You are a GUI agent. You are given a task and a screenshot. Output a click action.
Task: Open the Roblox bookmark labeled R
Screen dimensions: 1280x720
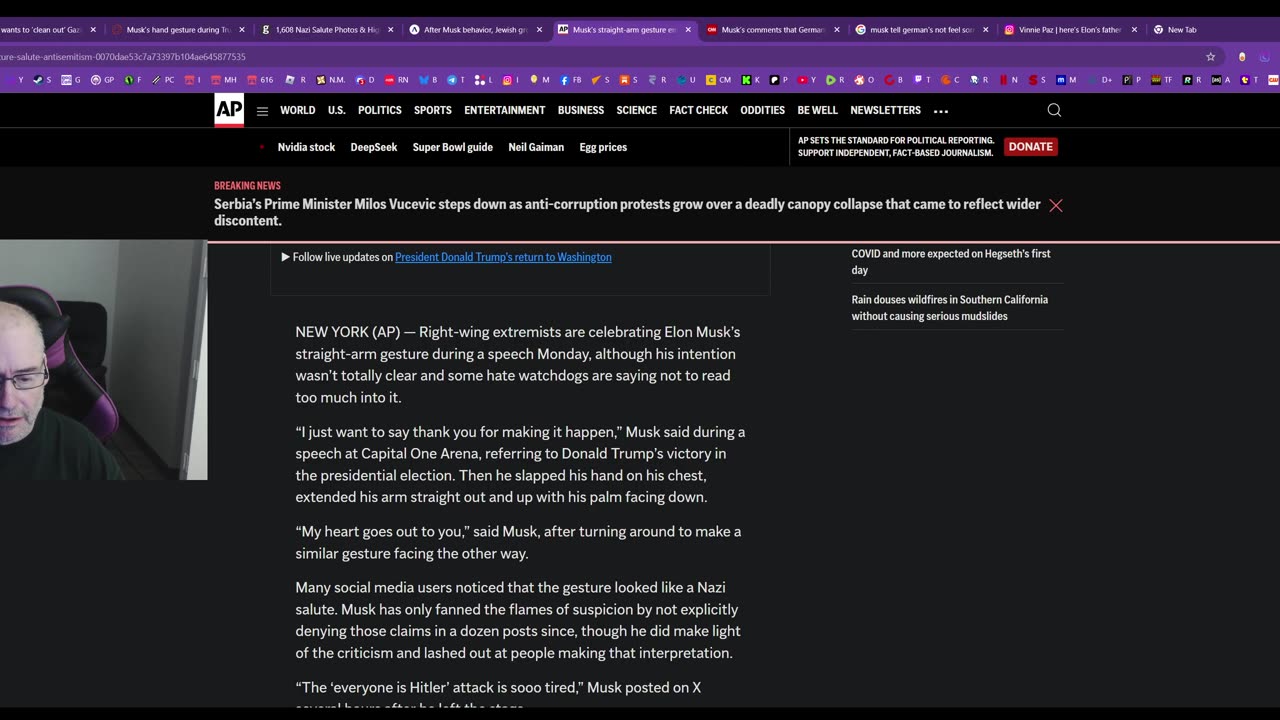click(x=296, y=80)
